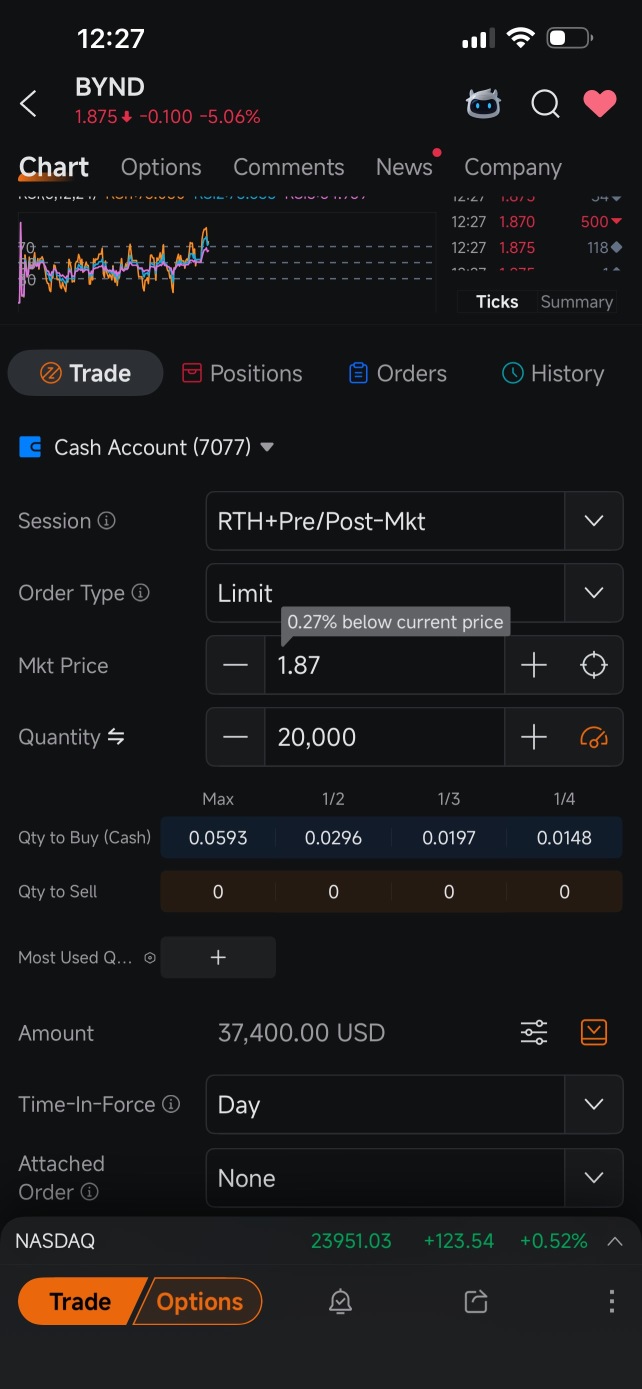Image resolution: width=642 pixels, height=1389 pixels.
Task: Tap the orange collapse box icon near Amount
Action: click(x=594, y=1033)
